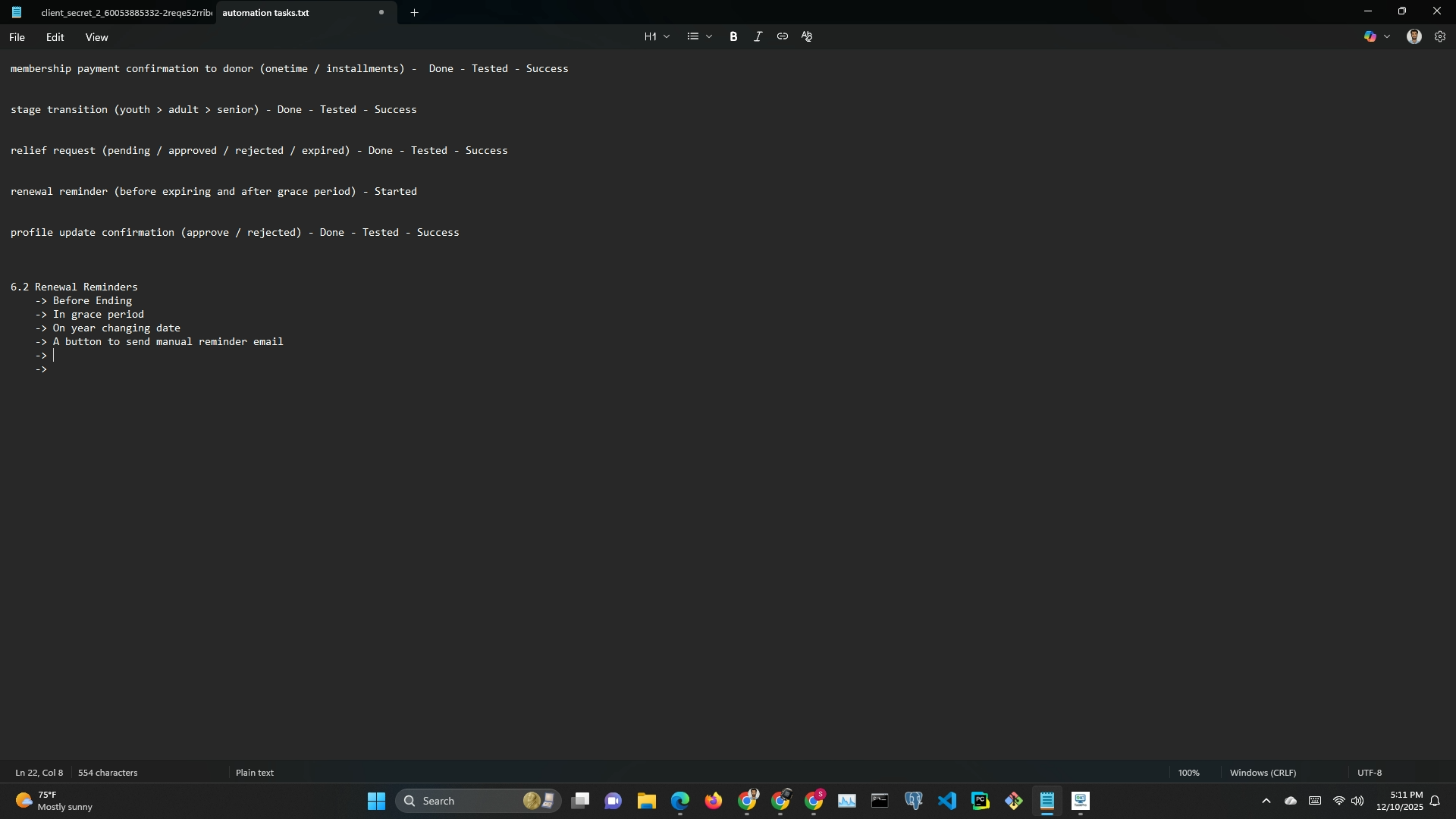The image size is (1456, 819).
Task: Open the View menu
Action: click(96, 37)
